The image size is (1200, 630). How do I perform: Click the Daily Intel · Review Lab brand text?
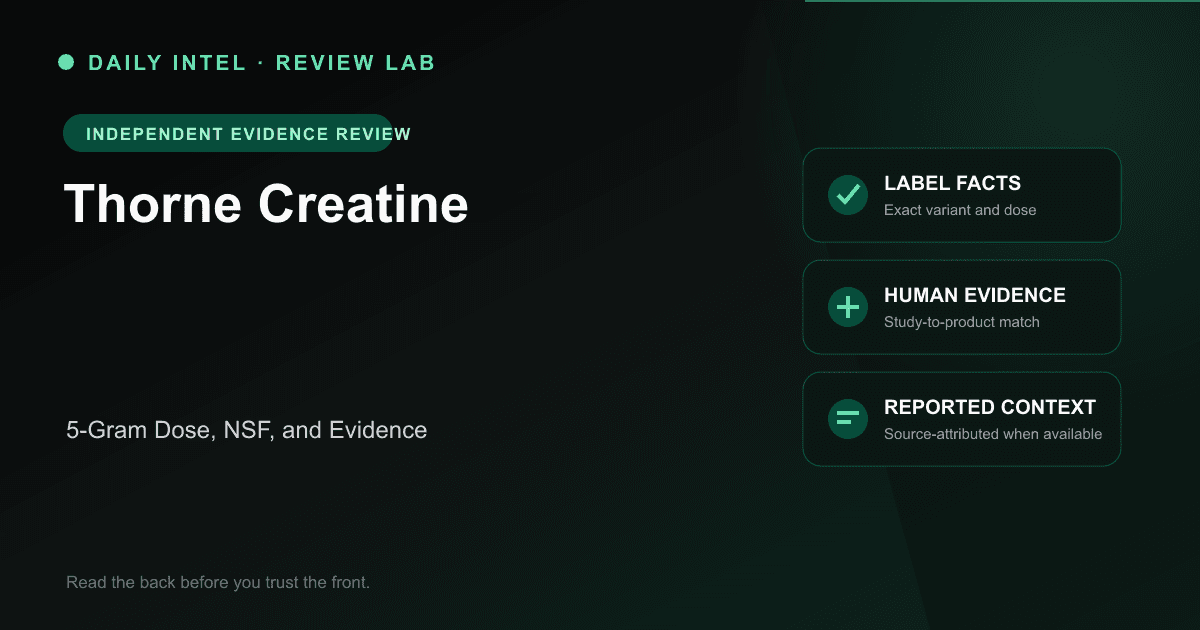click(x=262, y=62)
